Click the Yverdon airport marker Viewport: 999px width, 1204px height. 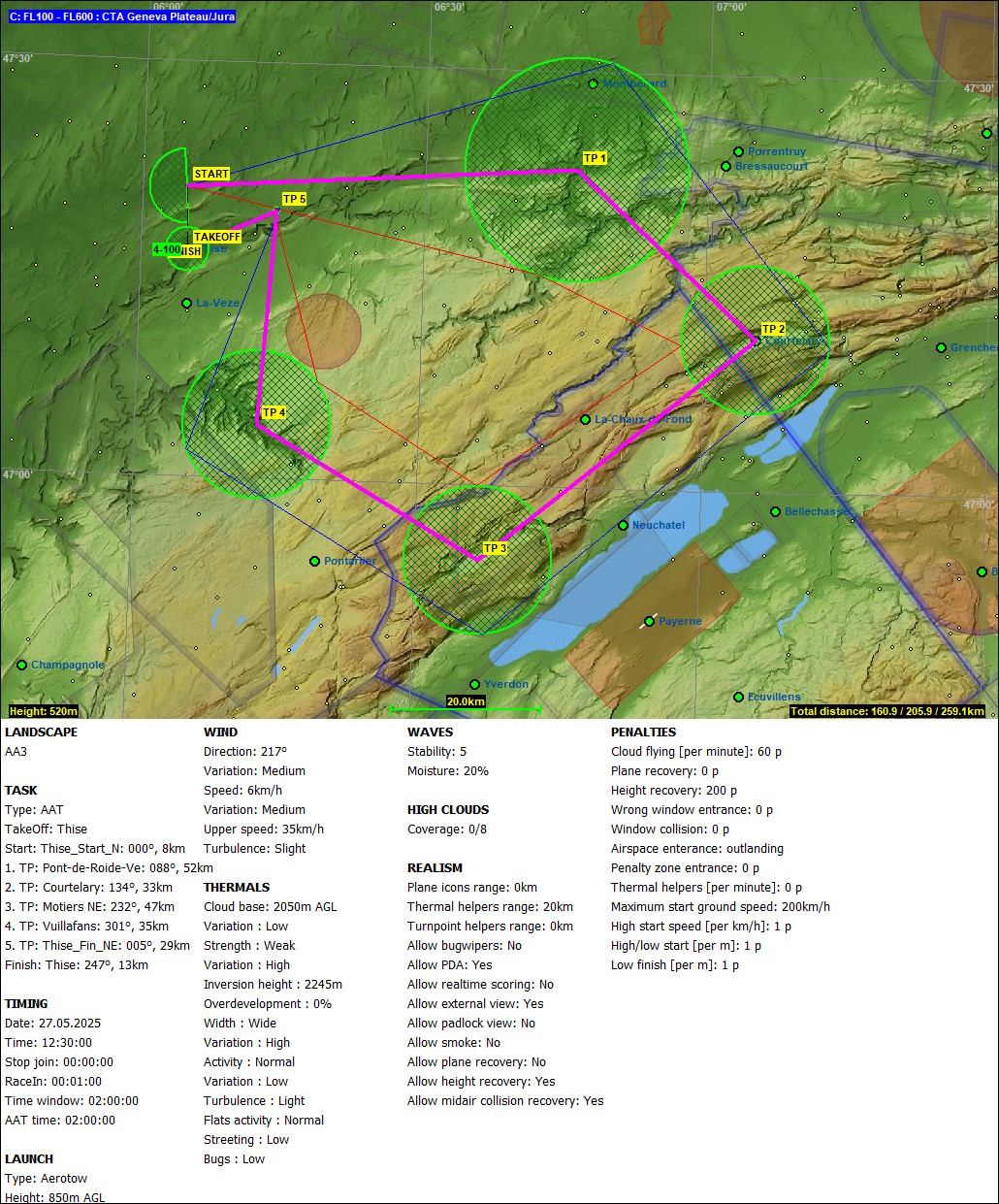[475, 685]
